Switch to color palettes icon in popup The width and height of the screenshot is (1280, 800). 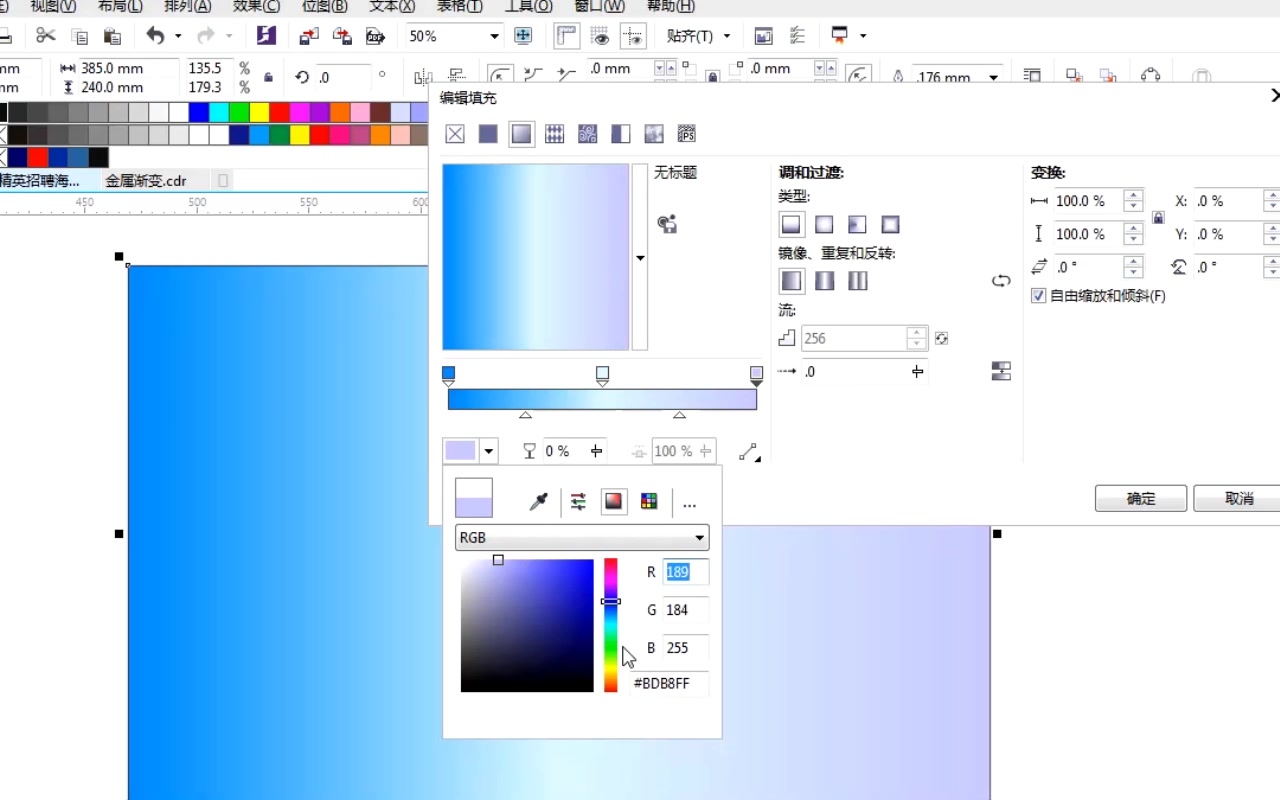pyautogui.click(x=649, y=502)
